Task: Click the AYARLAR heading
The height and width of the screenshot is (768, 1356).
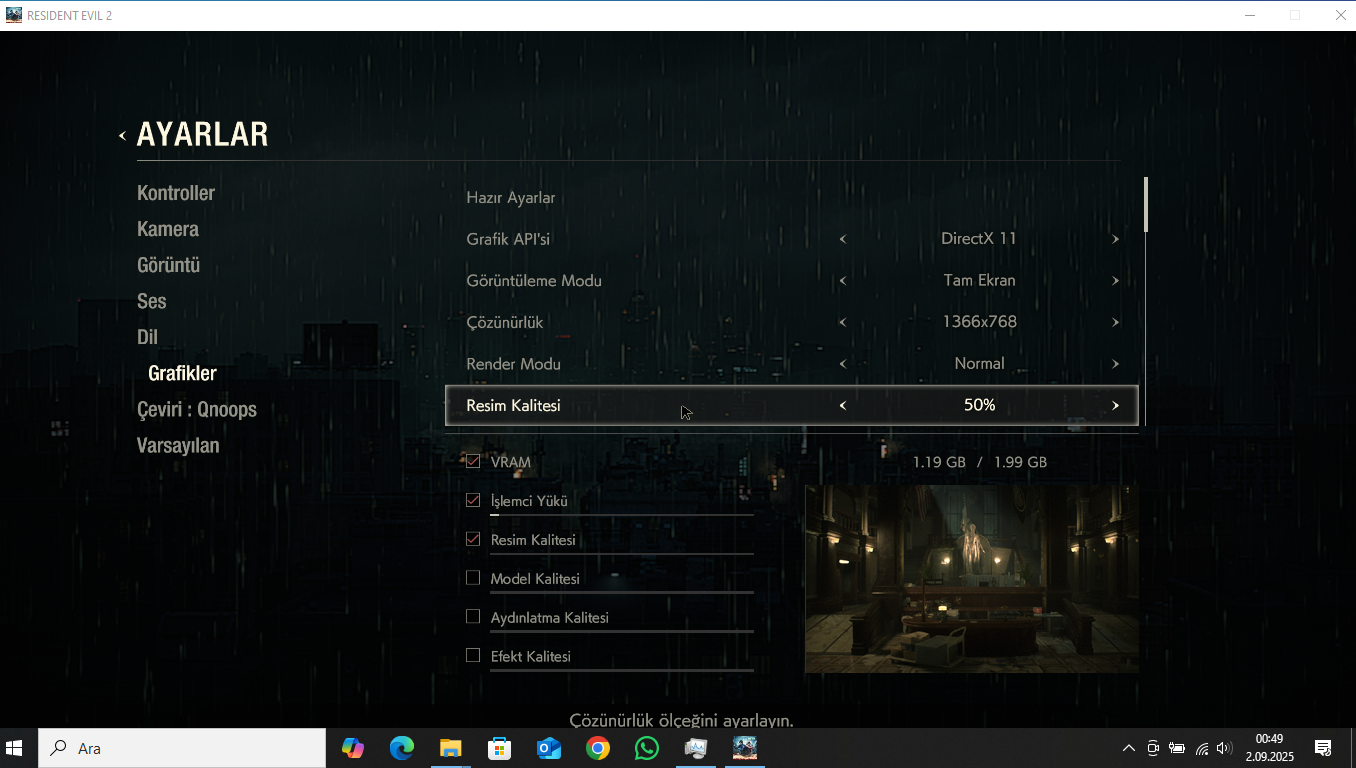Action: [x=203, y=134]
